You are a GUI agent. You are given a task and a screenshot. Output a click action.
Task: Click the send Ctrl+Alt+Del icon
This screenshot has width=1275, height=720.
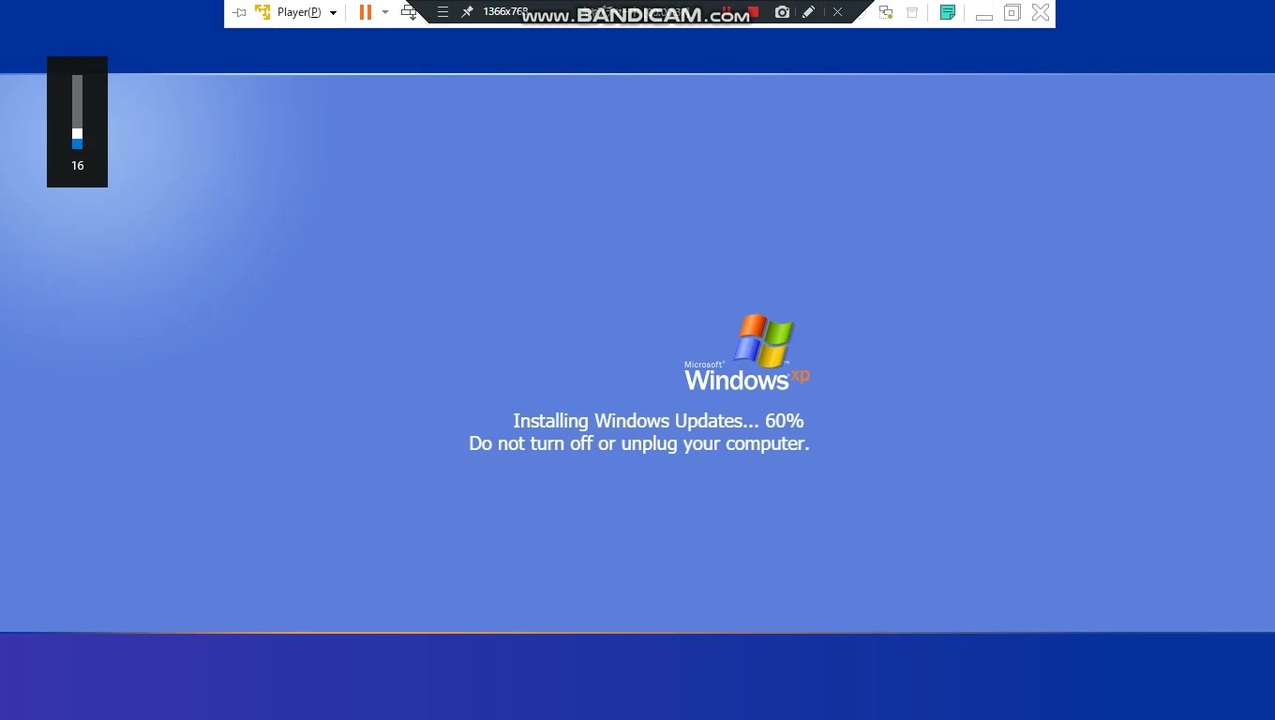coord(409,12)
